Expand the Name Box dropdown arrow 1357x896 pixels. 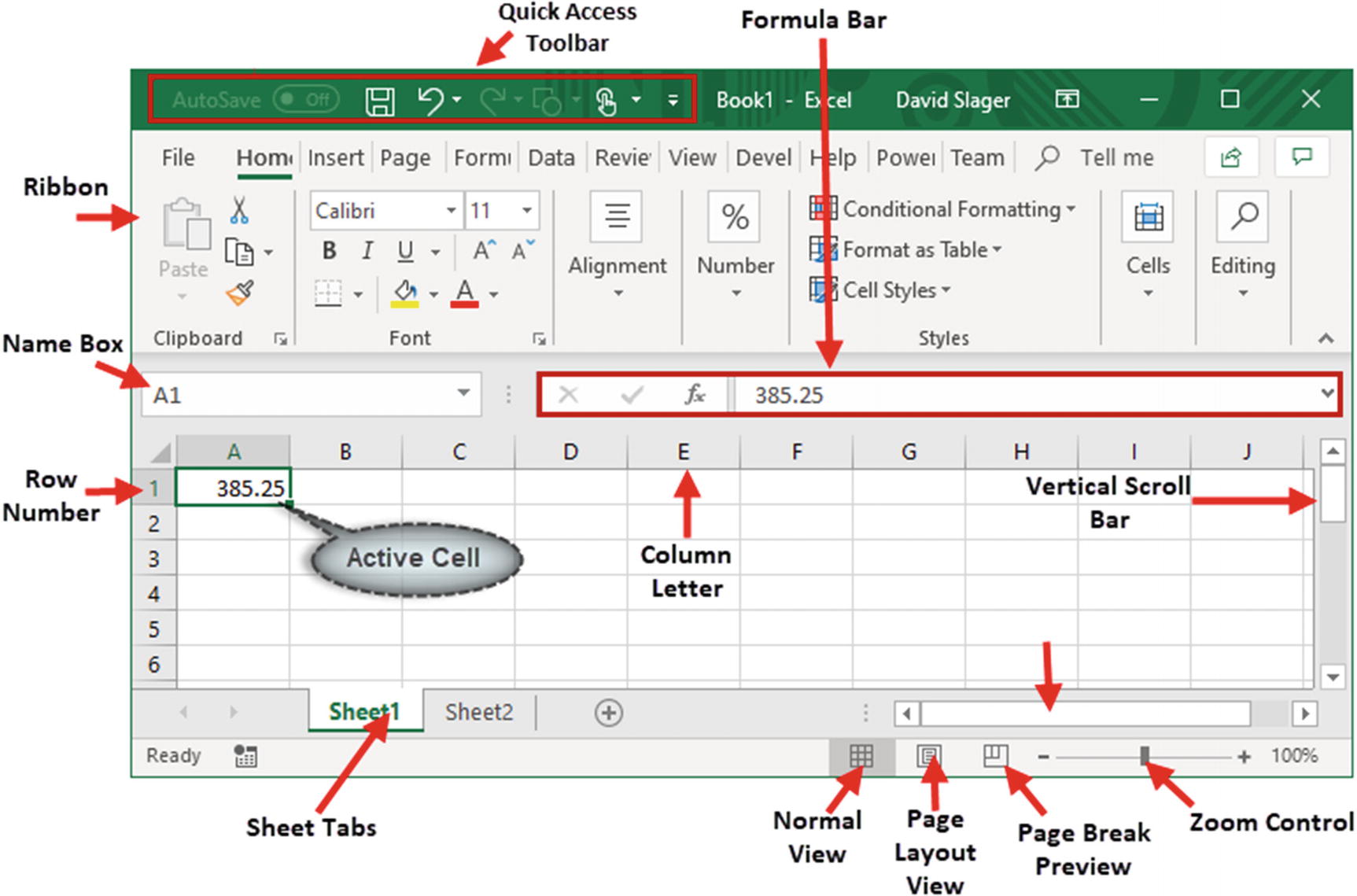(x=464, y=393)
